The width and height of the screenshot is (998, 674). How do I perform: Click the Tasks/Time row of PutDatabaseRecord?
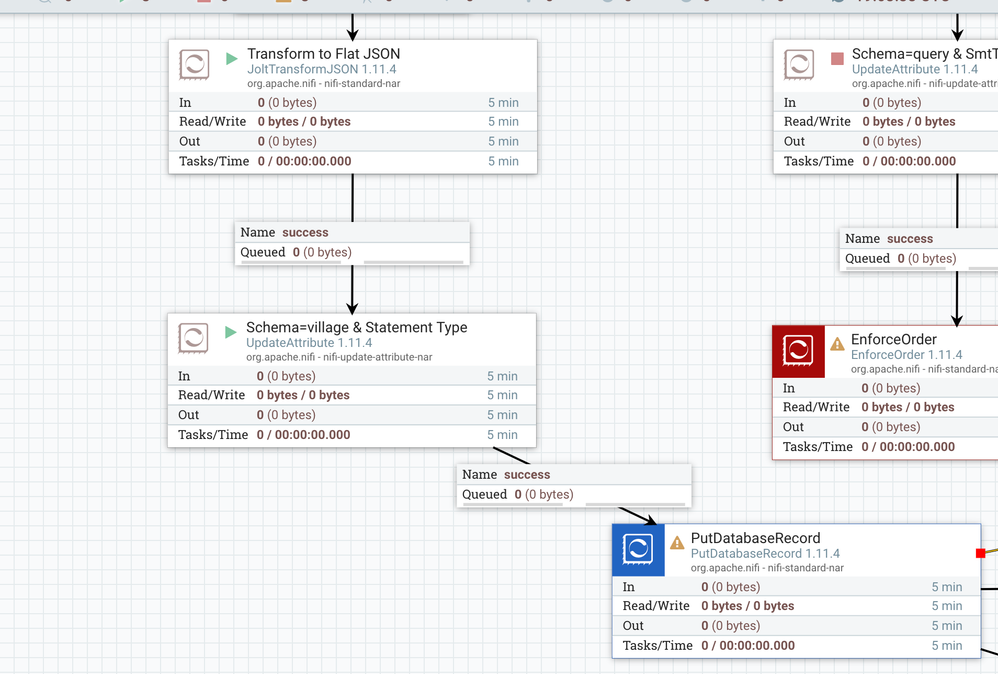[797, 645]
